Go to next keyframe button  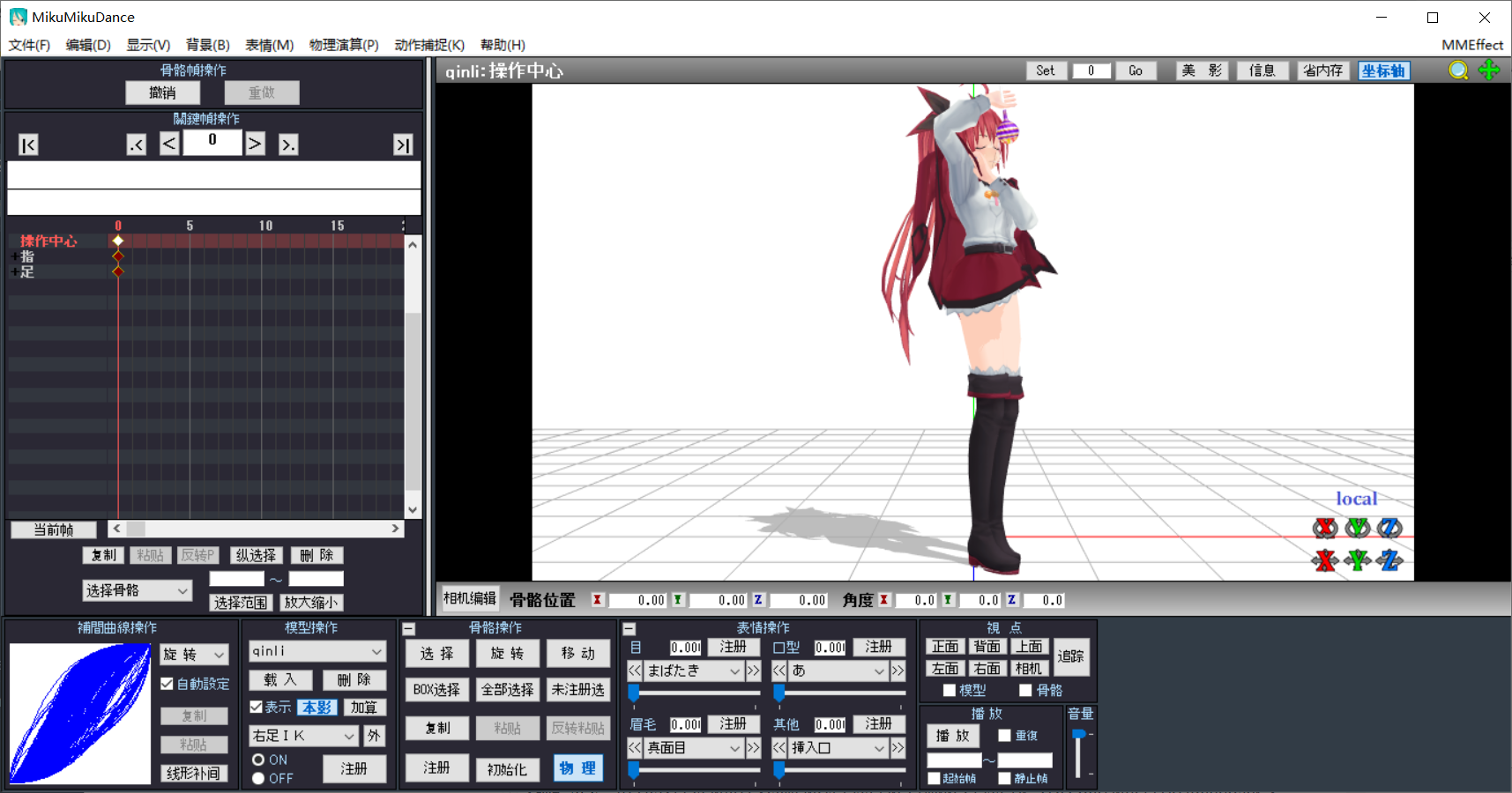(x=288, y=145)
